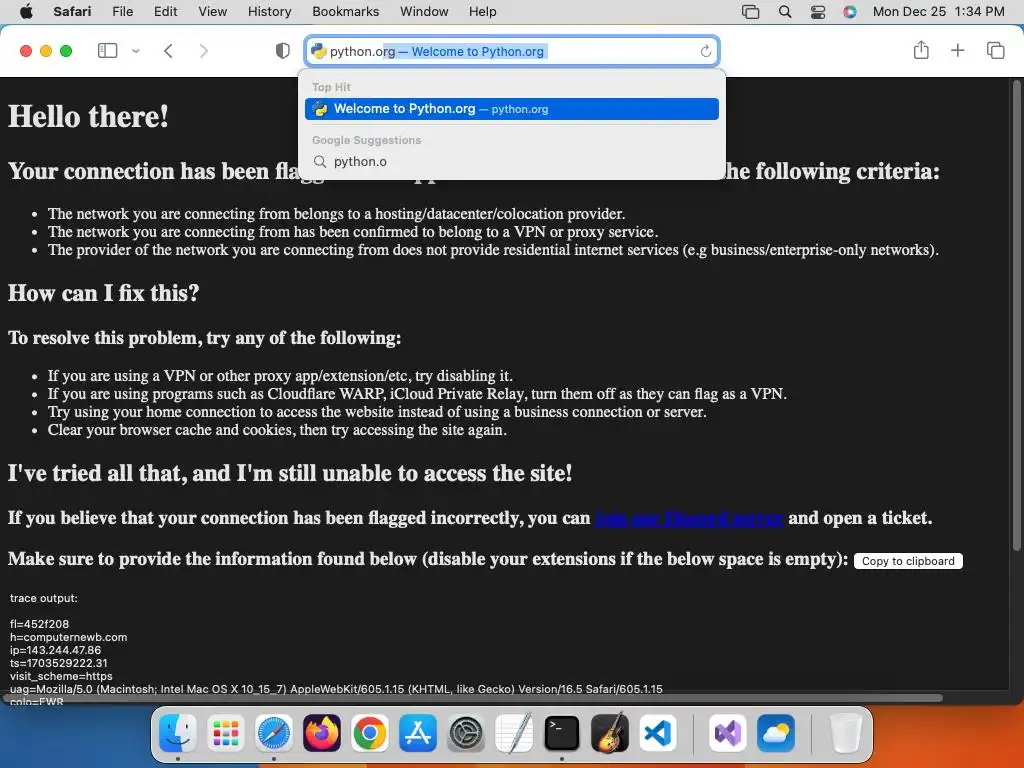This screenshot has width=1024, height=768.
Task: Click the 'ts=1703529222.31' trace line
Action: [x=59, y=663]
